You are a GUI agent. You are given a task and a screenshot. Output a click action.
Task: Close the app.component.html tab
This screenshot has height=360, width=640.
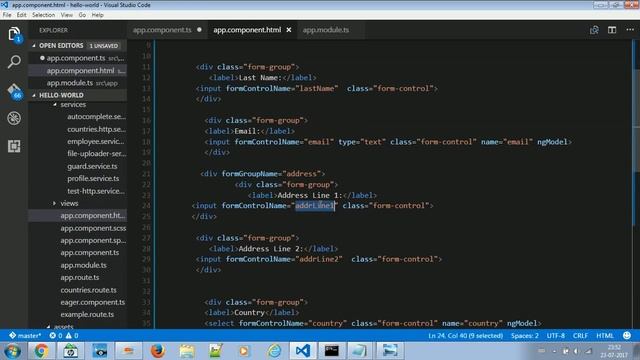coord(289,30)
